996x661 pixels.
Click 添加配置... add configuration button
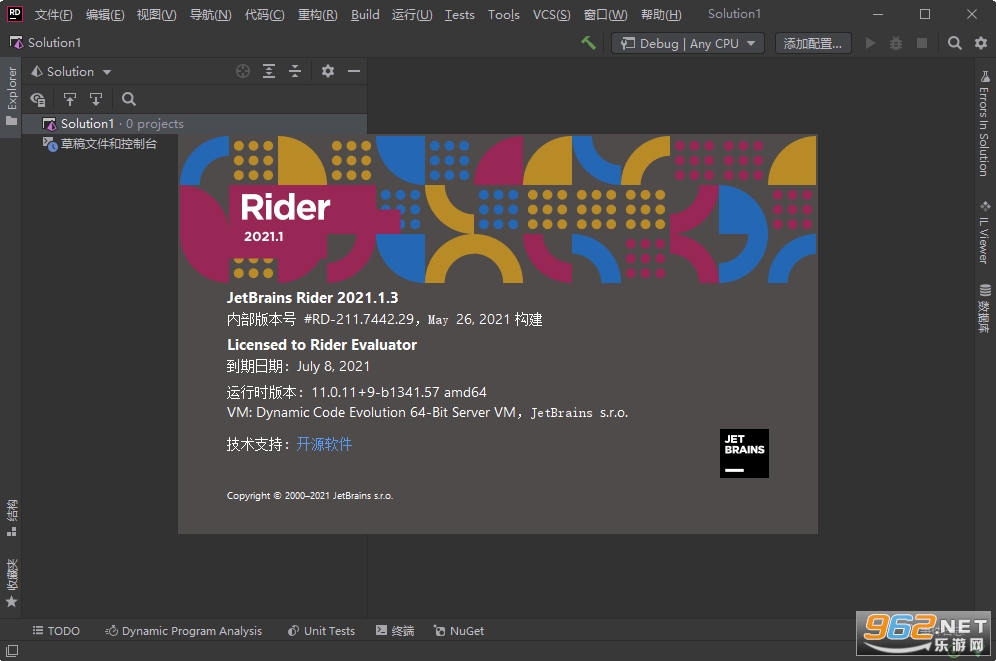pyautogui.click(x=812, y=43)
